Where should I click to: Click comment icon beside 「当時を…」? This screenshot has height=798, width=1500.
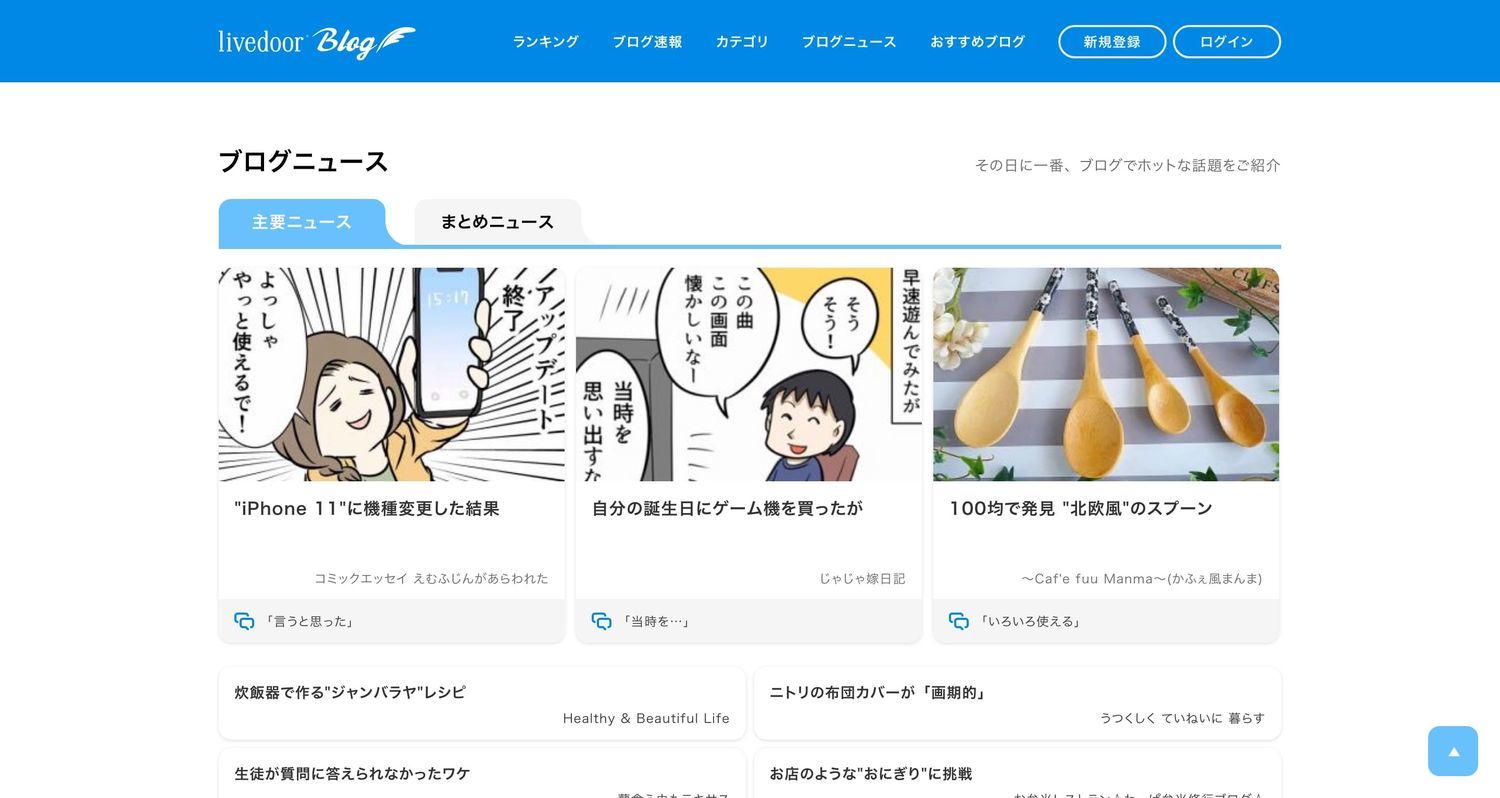coord(601,621)
